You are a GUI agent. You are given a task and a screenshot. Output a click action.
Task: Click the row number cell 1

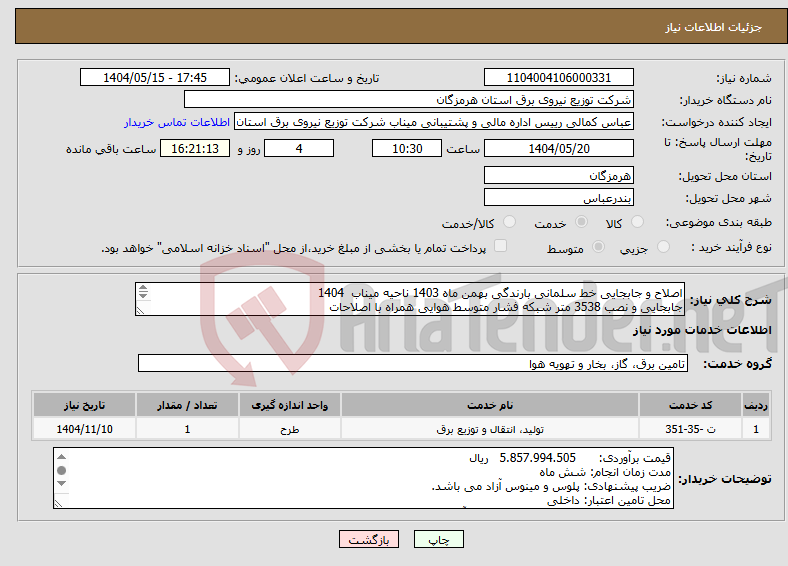[x=756, y=429]
